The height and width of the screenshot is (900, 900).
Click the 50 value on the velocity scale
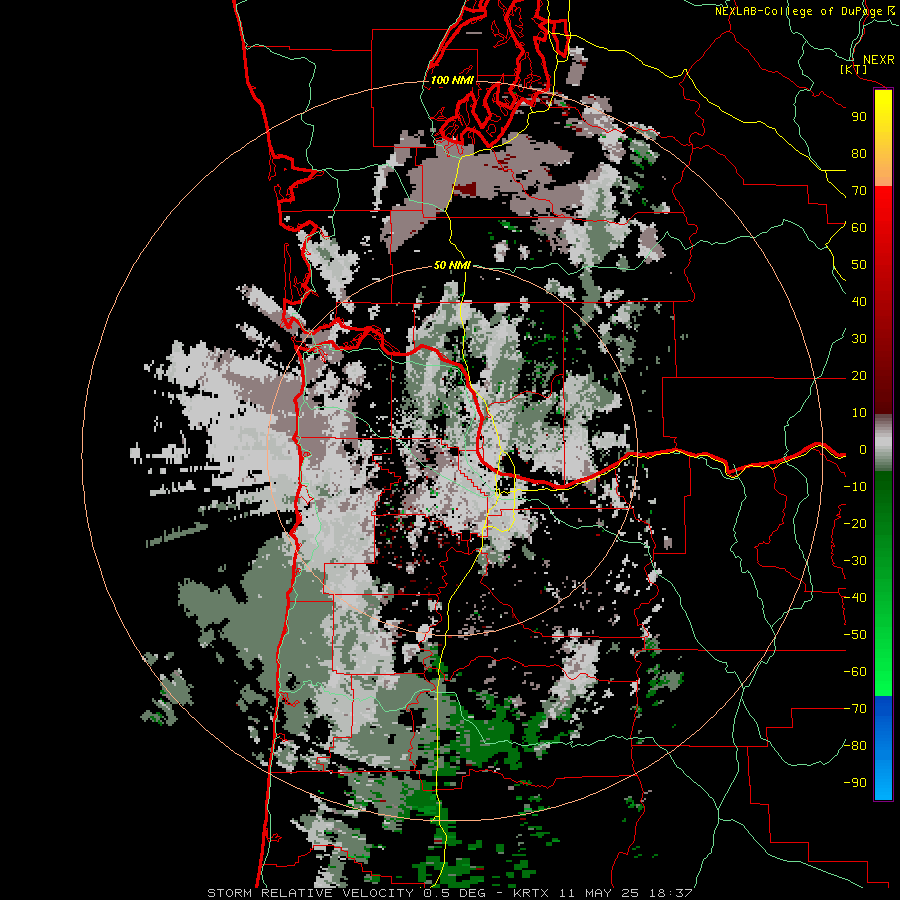(x=859, y=265)
